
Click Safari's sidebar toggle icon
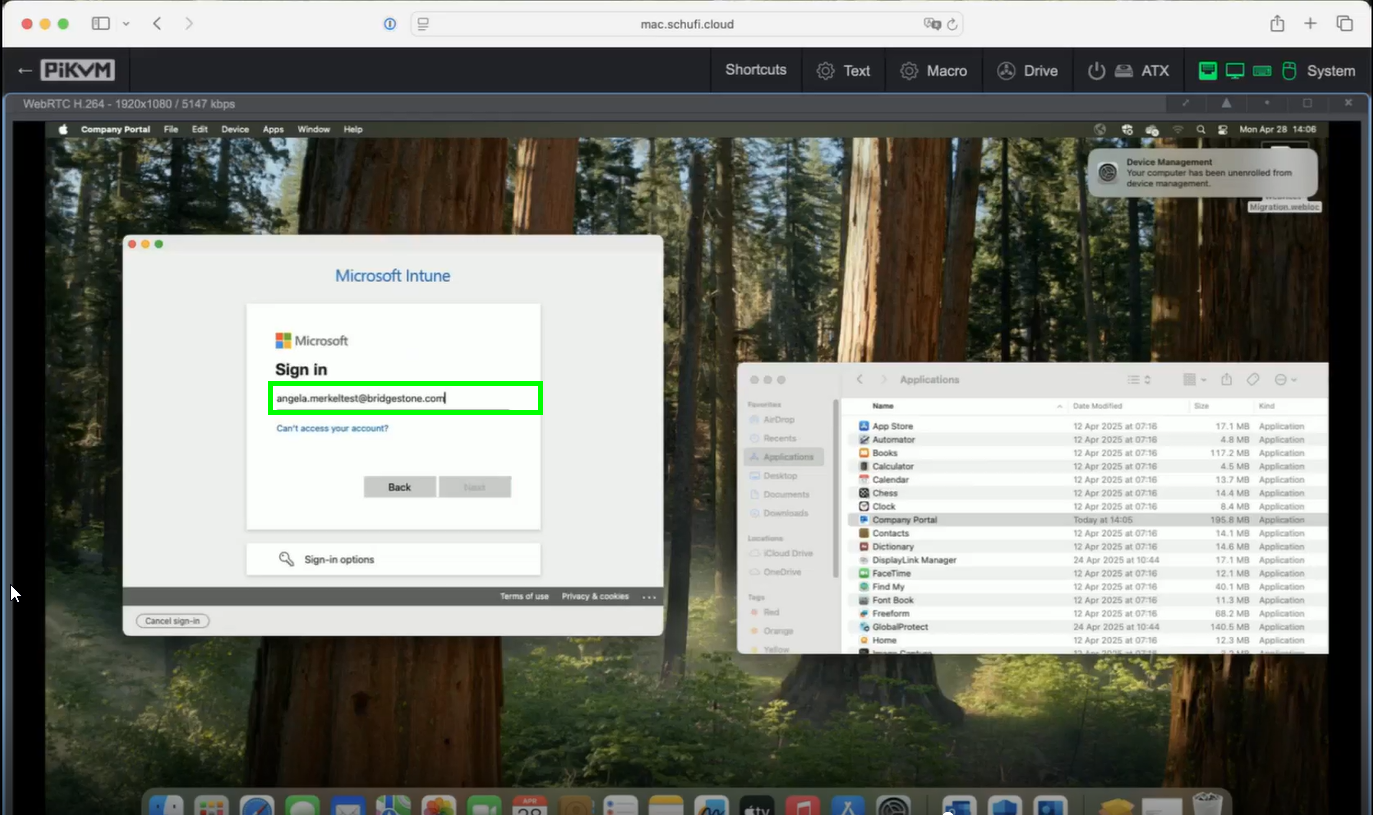(101, 23)
